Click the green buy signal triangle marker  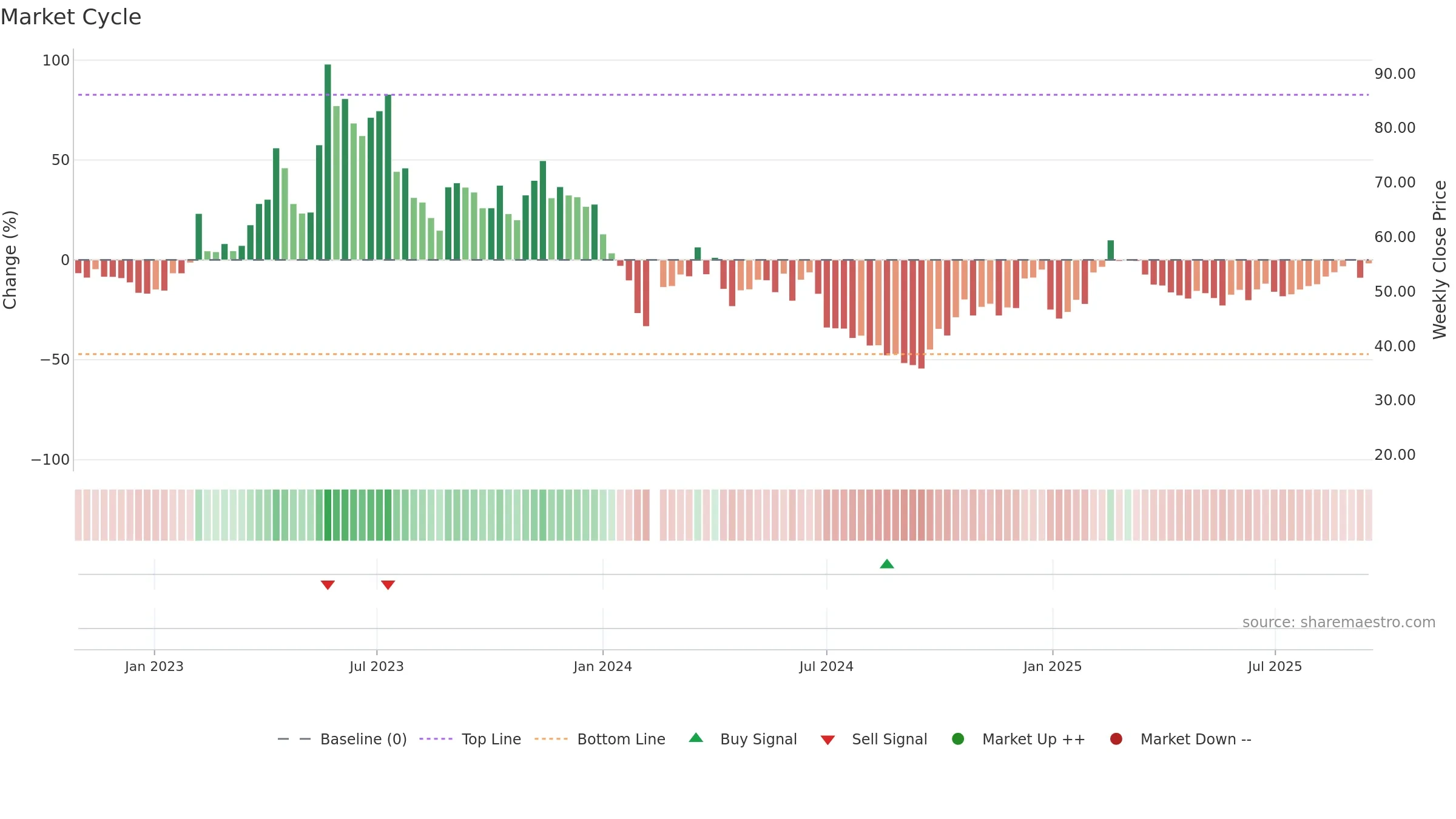click(x=886, y=564)
